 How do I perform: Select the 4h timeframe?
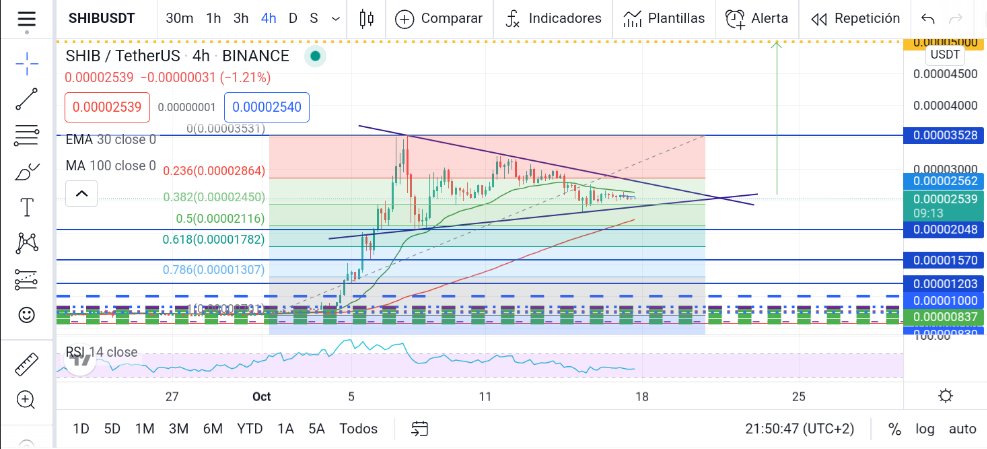269,19
